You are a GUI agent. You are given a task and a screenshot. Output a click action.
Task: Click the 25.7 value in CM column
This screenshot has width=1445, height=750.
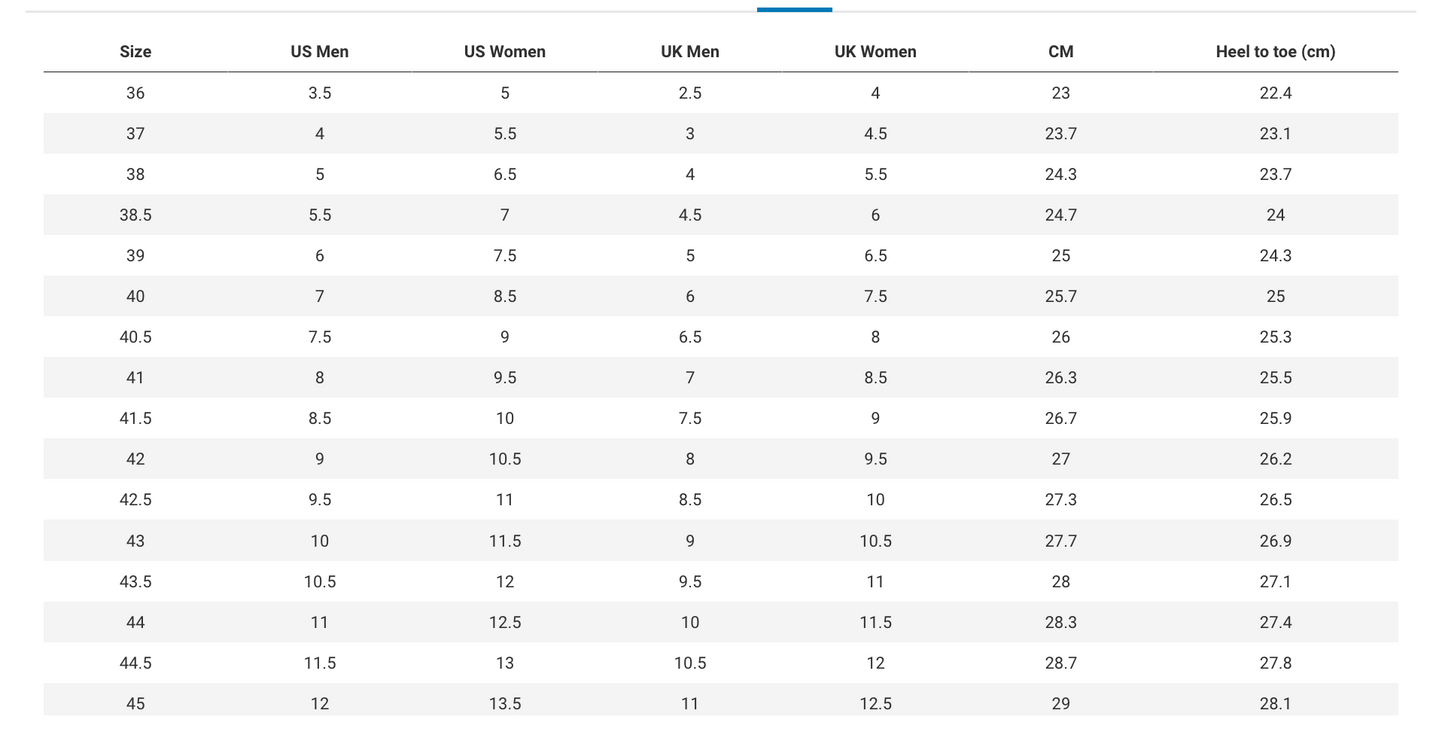tap(1060, 296)
